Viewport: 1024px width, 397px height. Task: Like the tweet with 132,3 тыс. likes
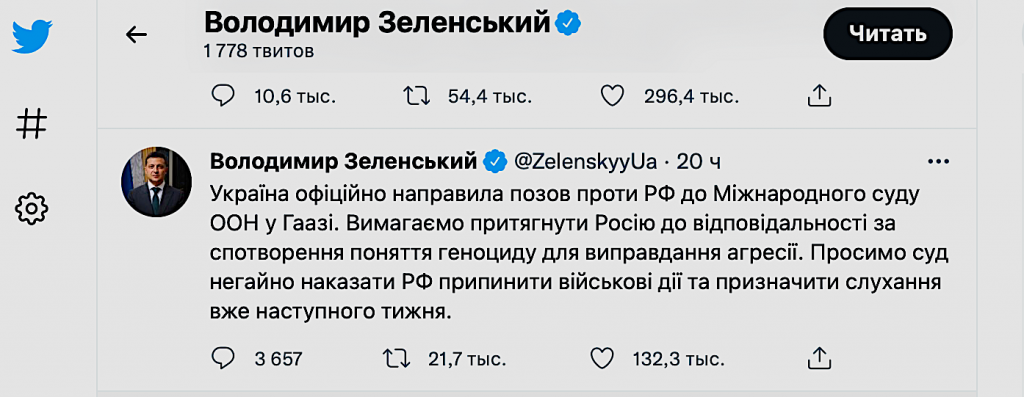coord(601,357)
